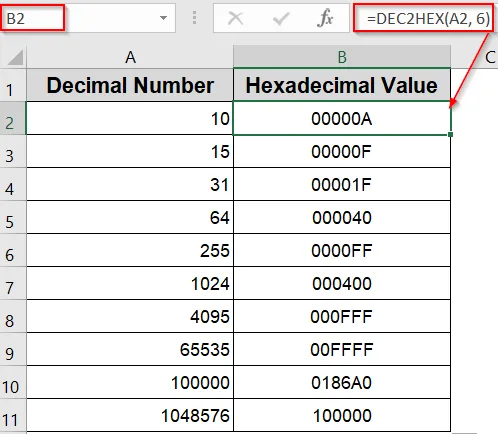
Task: Open the Insert Function fx dialog
Action: 325,18
